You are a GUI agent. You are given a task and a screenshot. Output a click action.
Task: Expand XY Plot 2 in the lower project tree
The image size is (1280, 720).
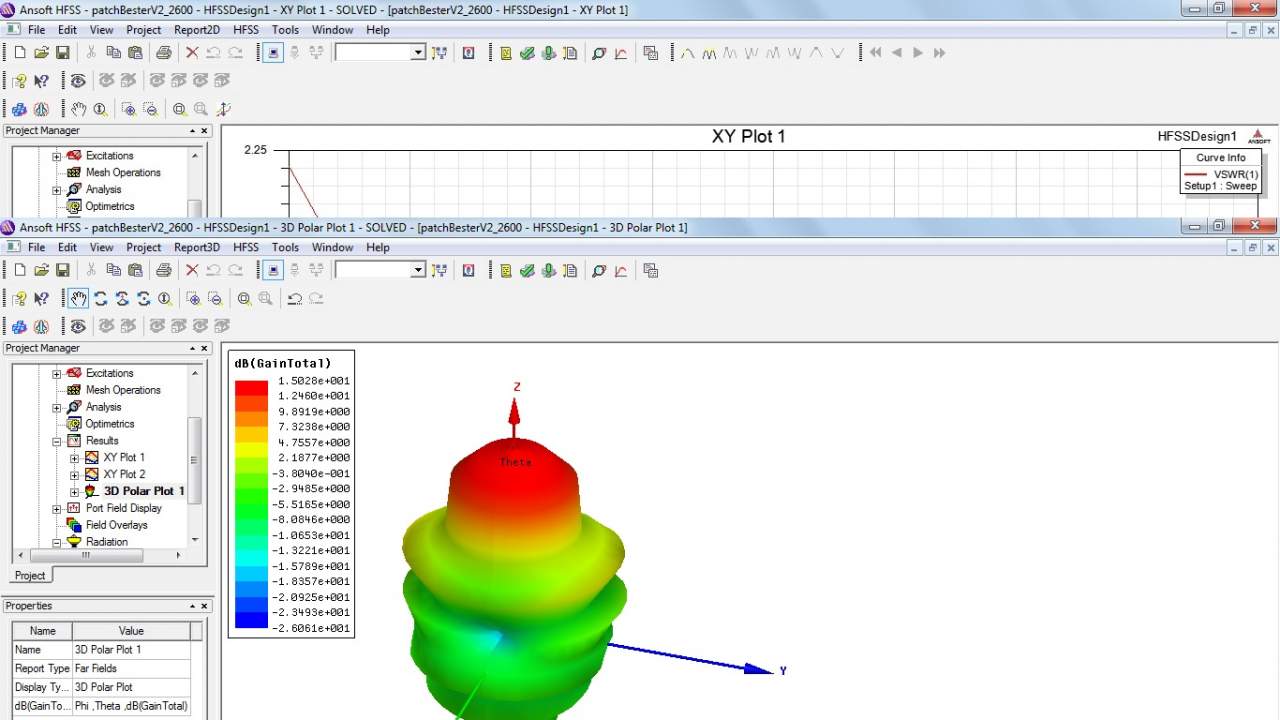[75, 475]
